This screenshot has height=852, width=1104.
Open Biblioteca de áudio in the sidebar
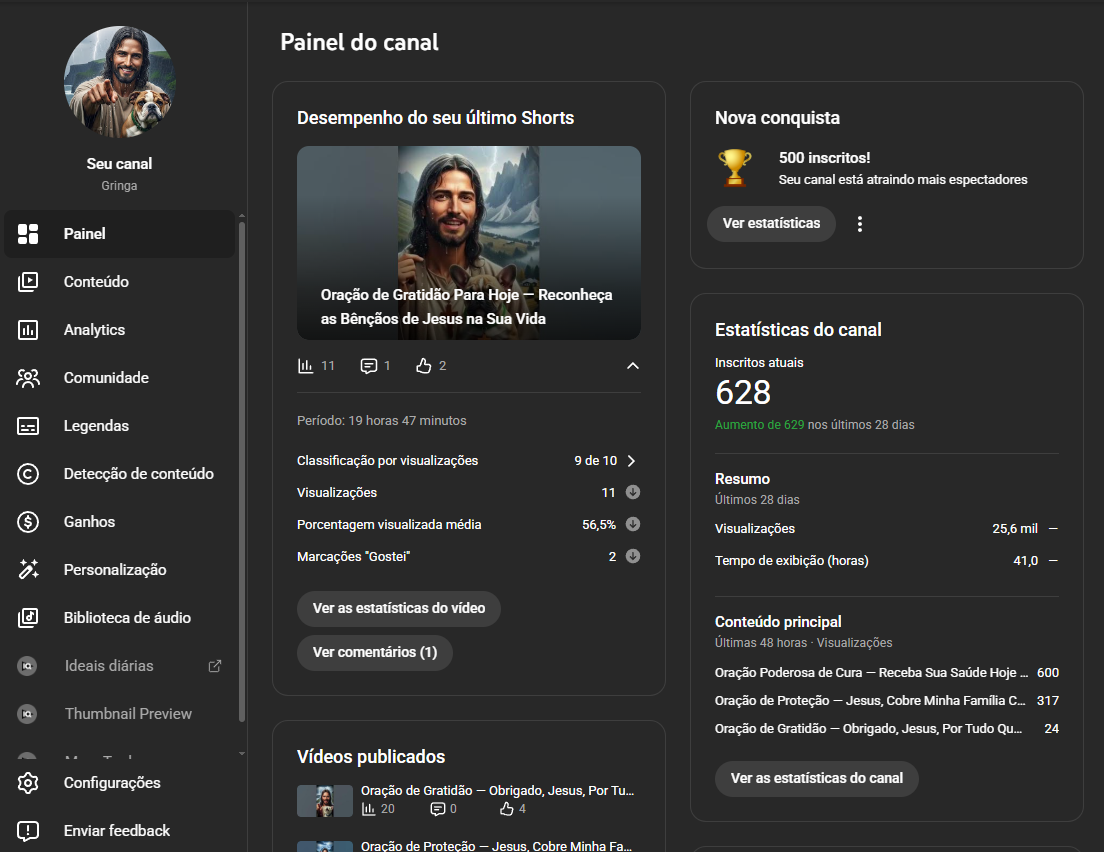click(120, 618)
